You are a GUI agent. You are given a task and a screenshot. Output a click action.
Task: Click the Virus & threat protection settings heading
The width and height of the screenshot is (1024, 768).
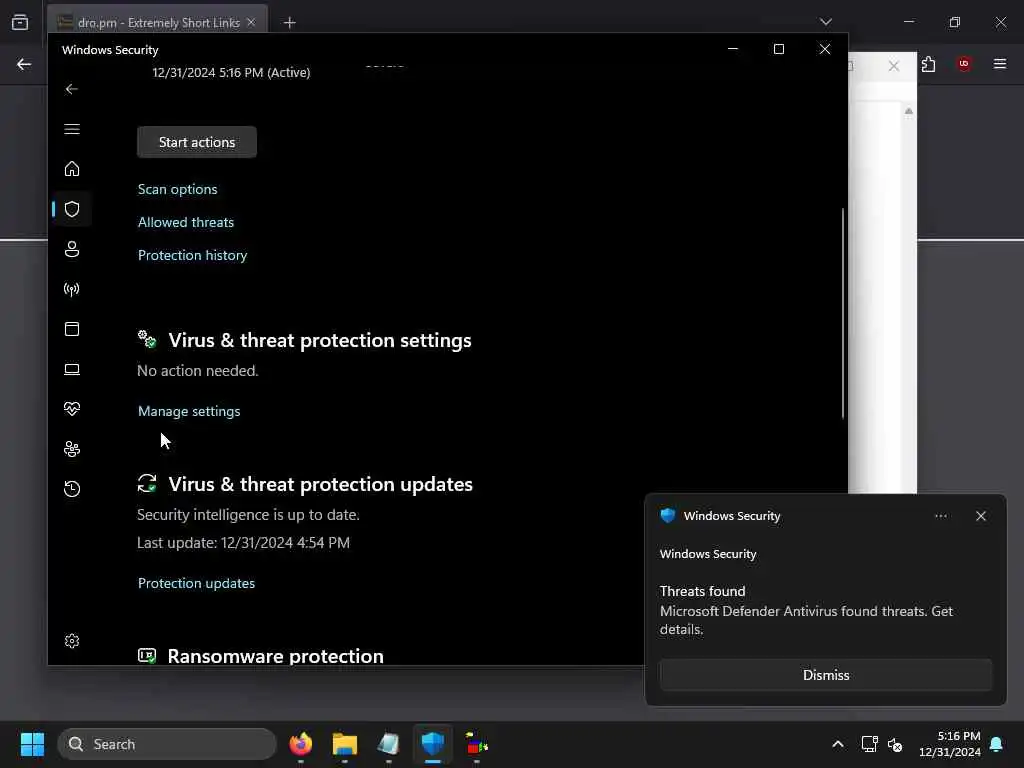pyautogui.click(x=320, y=340)
